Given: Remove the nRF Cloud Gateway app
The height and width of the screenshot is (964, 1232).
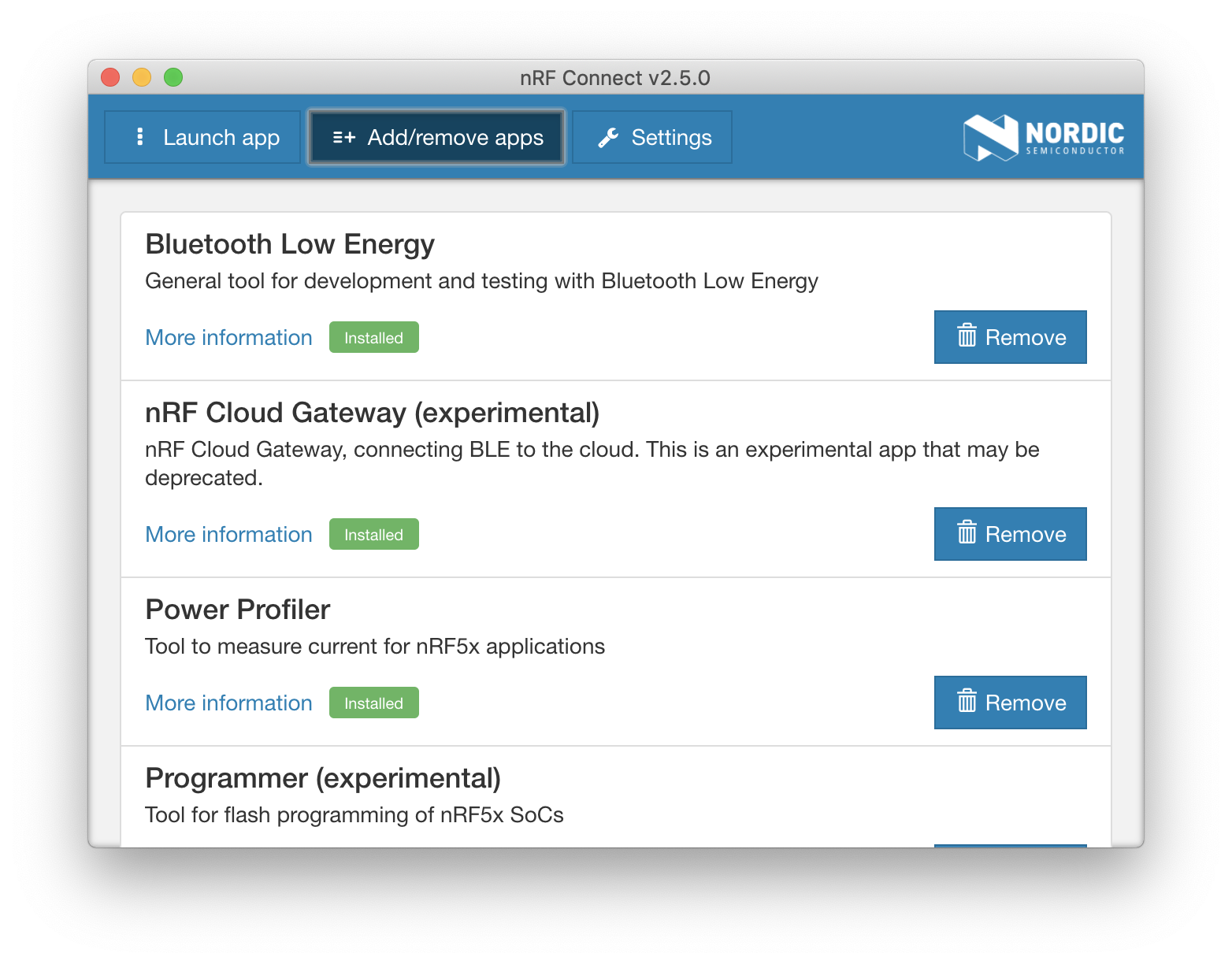Looking at the screenshot, I should click(x=1010, y=534).
